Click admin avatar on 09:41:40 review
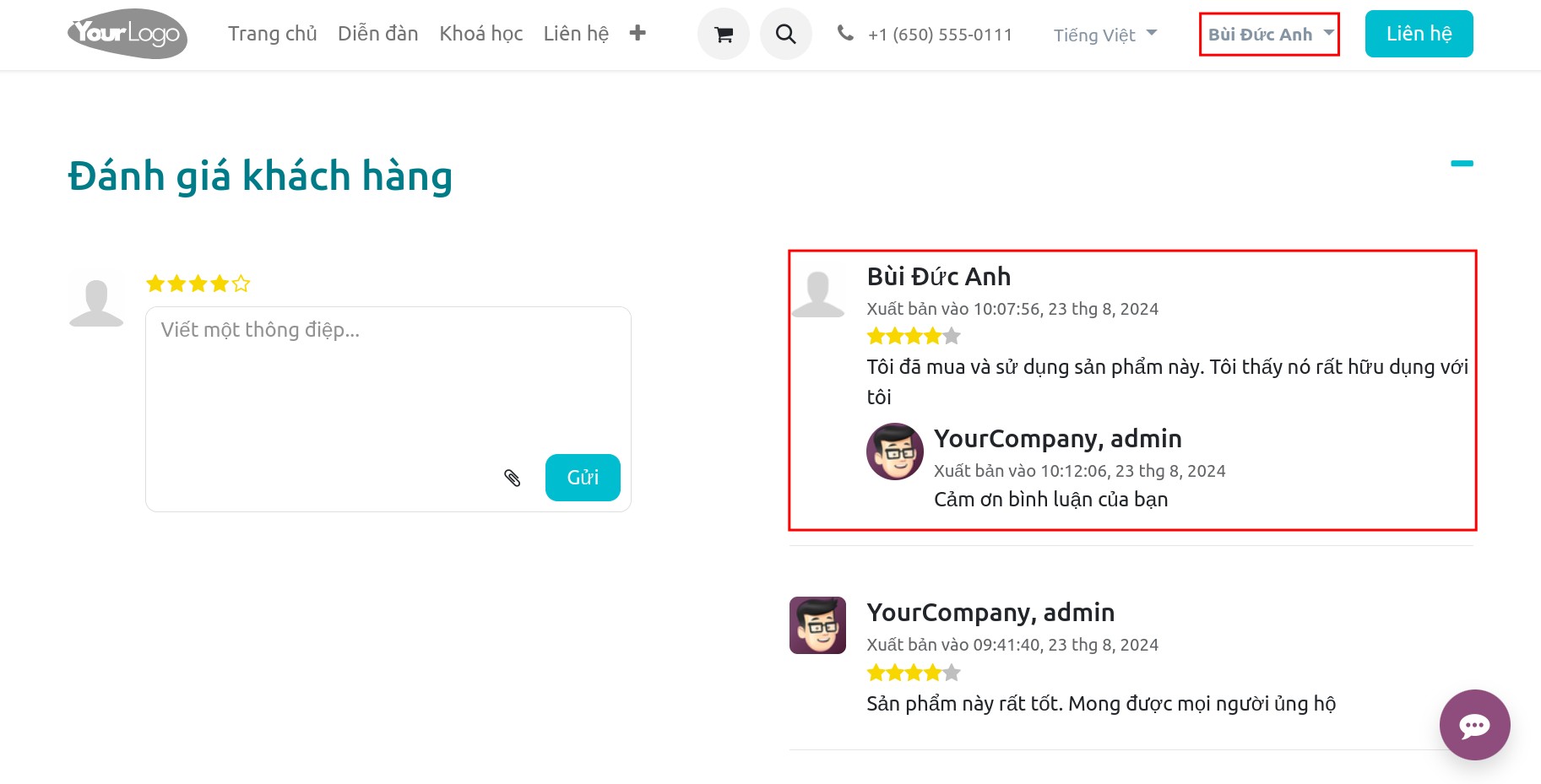1541x784 pixels. click(x=817, y=625)
